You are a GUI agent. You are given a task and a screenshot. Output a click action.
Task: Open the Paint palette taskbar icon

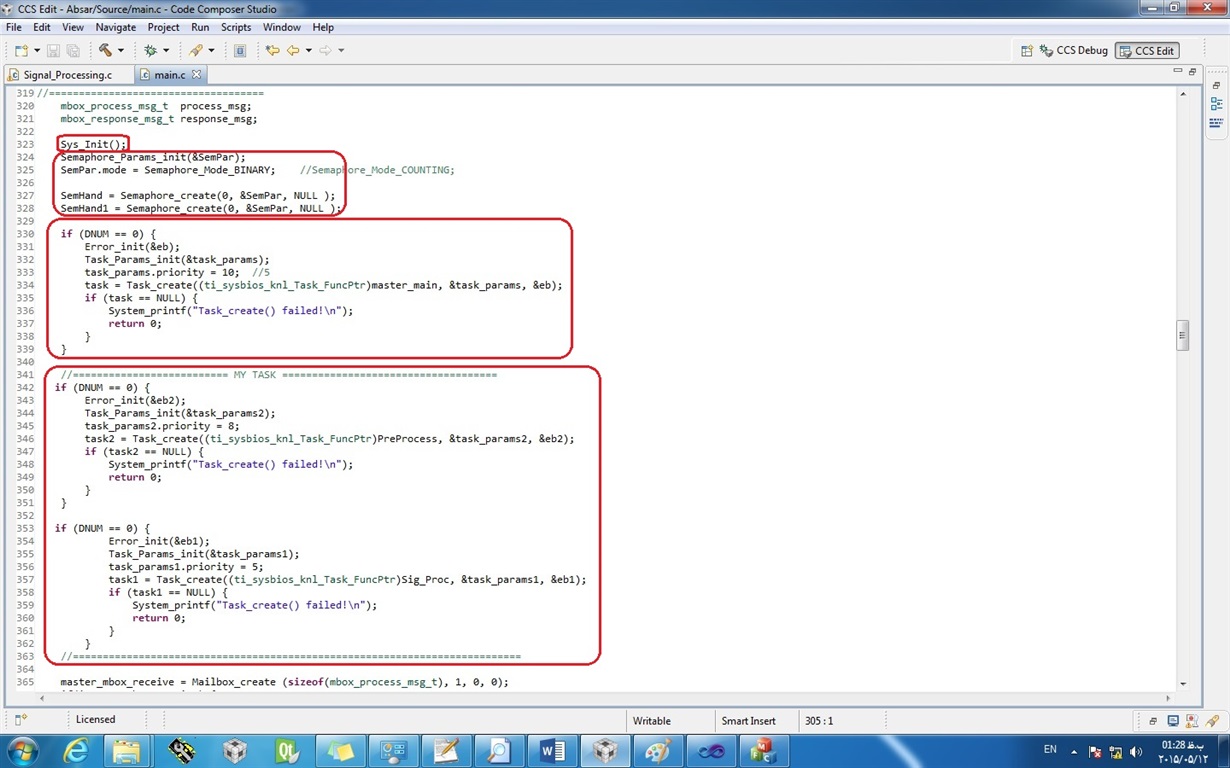click(x=658, y=750)
